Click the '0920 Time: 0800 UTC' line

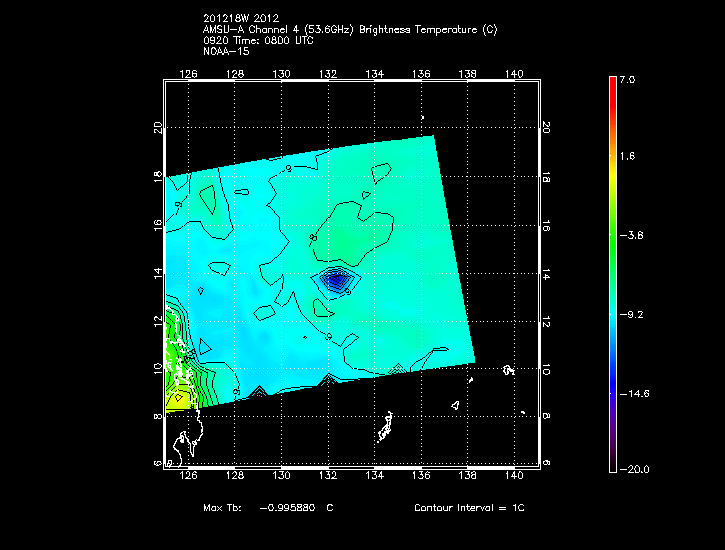tap(258, 41)
